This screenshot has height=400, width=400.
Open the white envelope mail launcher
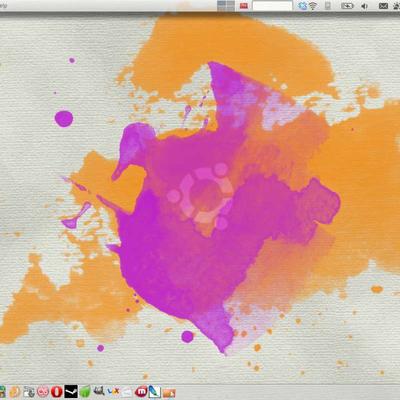[127, 393]
